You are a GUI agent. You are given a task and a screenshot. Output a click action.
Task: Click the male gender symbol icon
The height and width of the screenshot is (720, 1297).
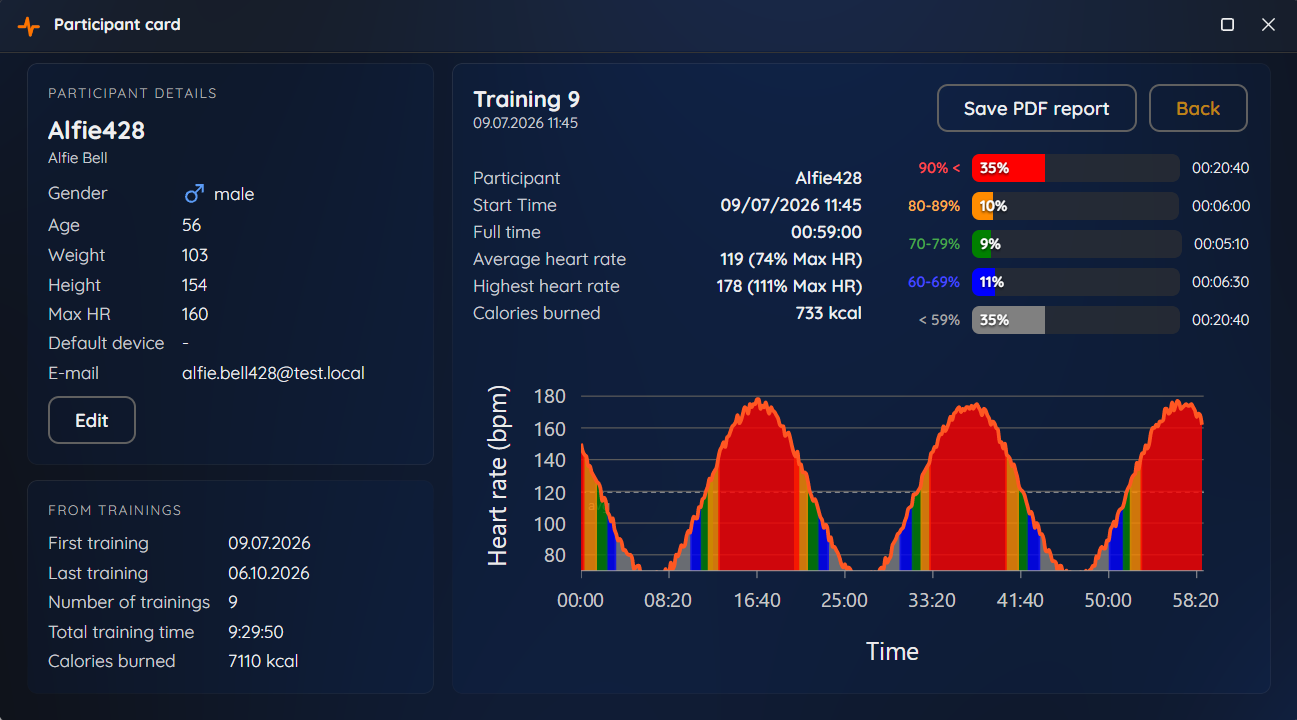click(x=194, y=194)
